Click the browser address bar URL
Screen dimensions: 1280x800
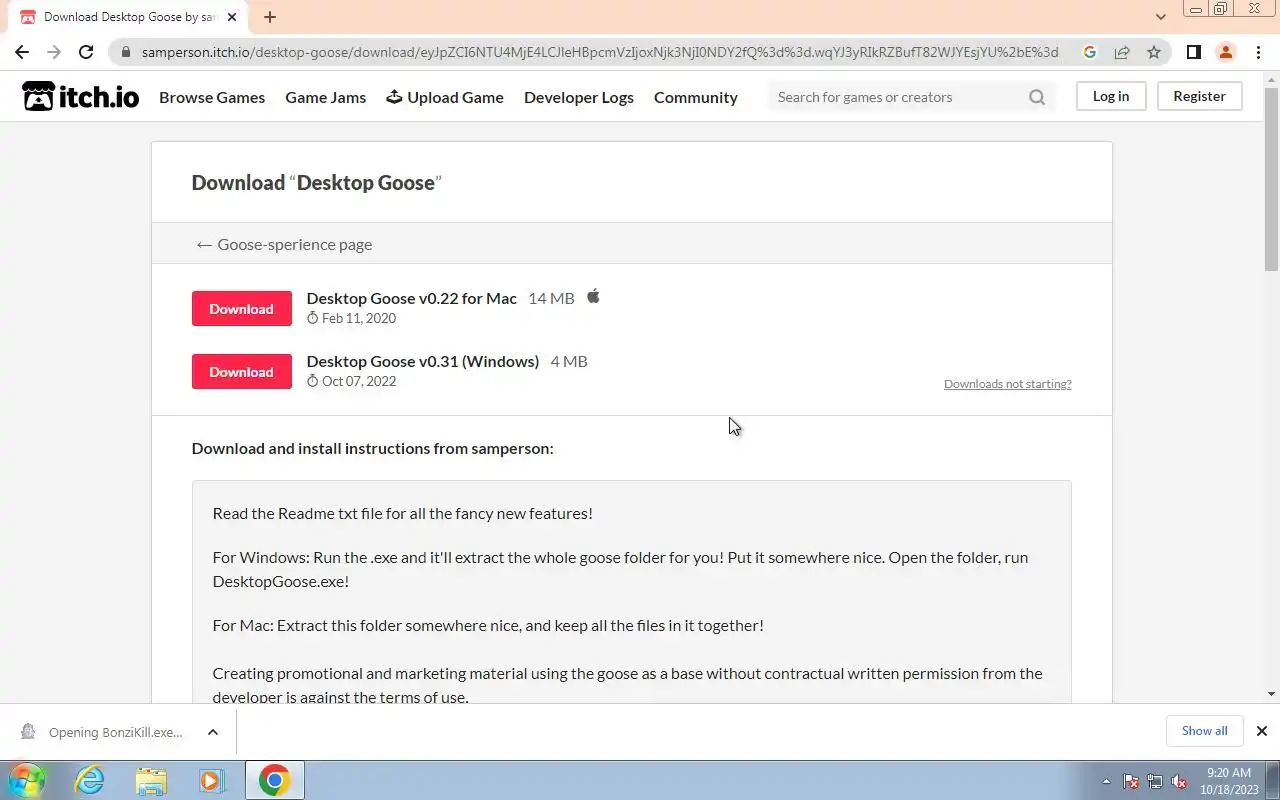pos(600,52)
